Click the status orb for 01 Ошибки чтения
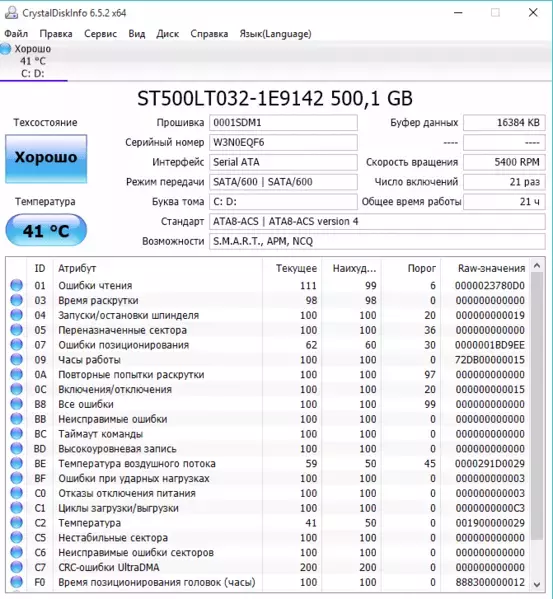 tap(16, 285)
